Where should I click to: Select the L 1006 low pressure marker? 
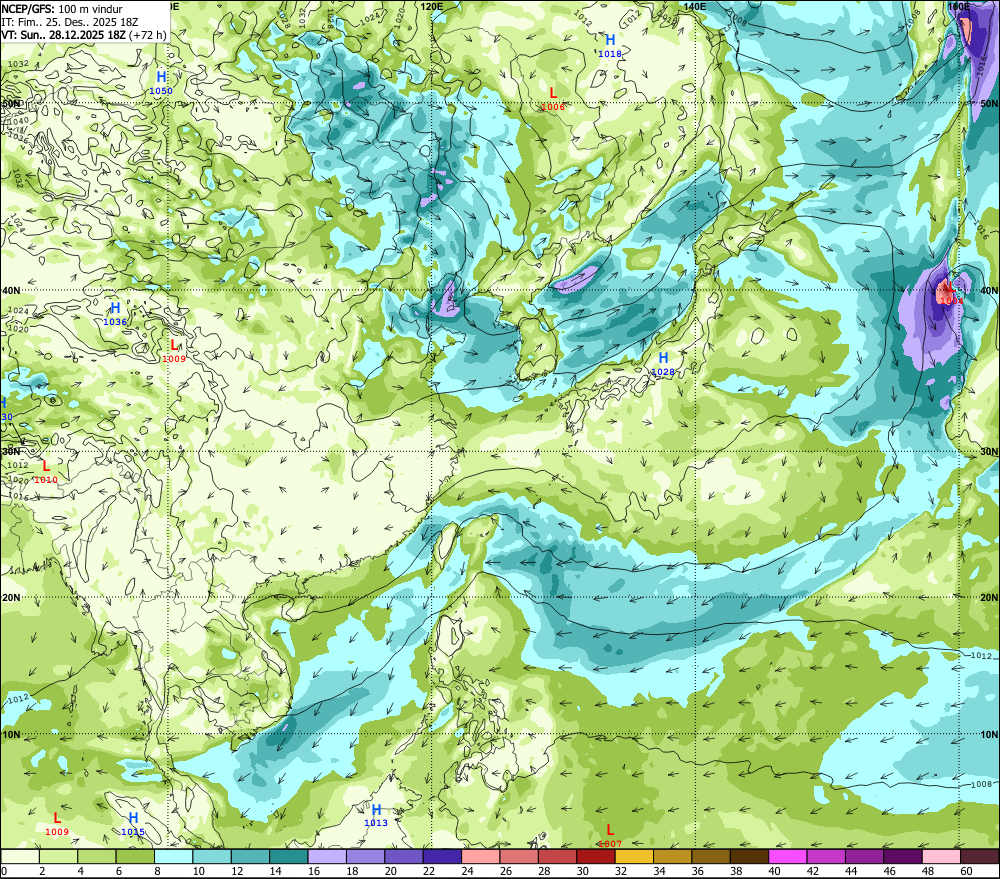[553, 100]
